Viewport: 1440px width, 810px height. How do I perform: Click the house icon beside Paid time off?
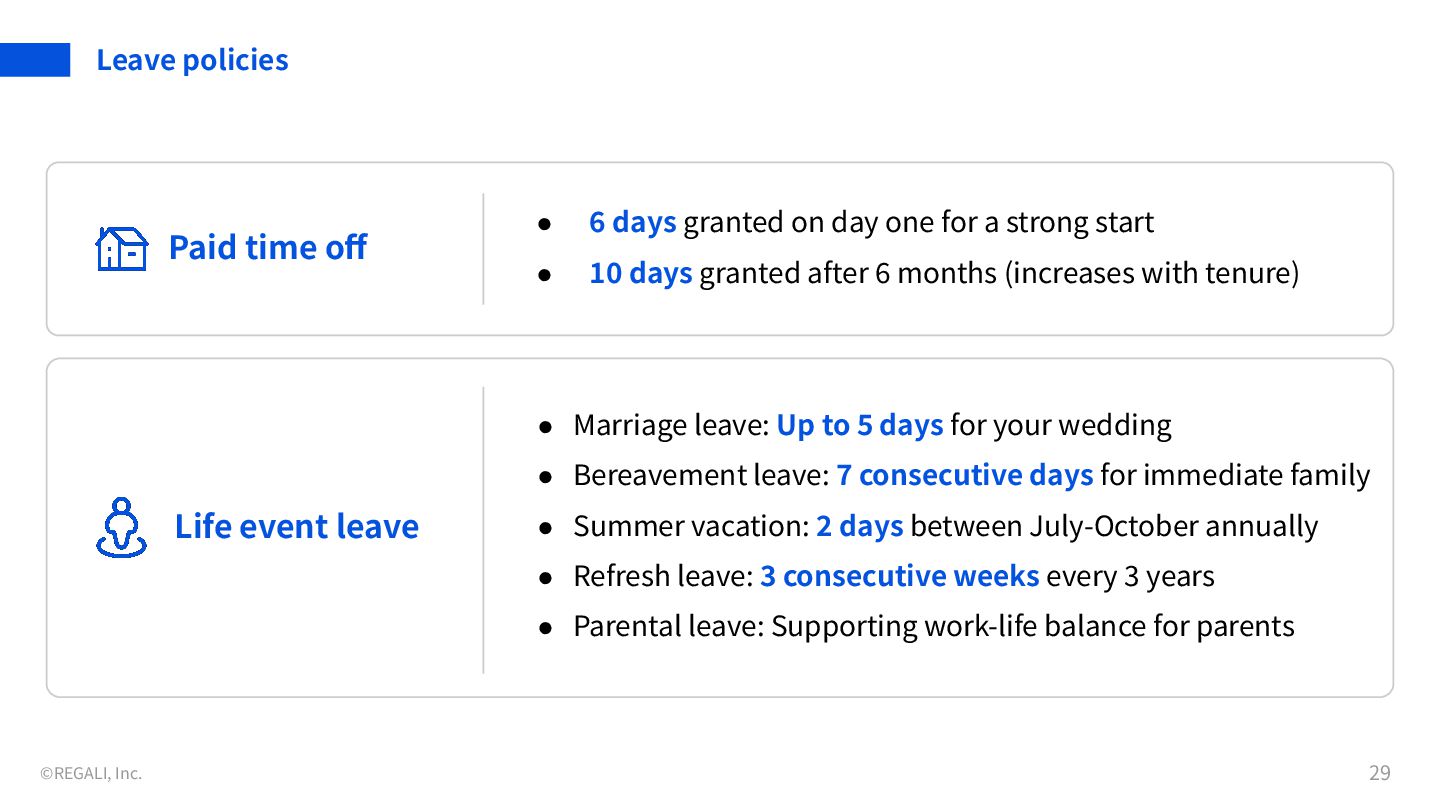click(121, 248)
